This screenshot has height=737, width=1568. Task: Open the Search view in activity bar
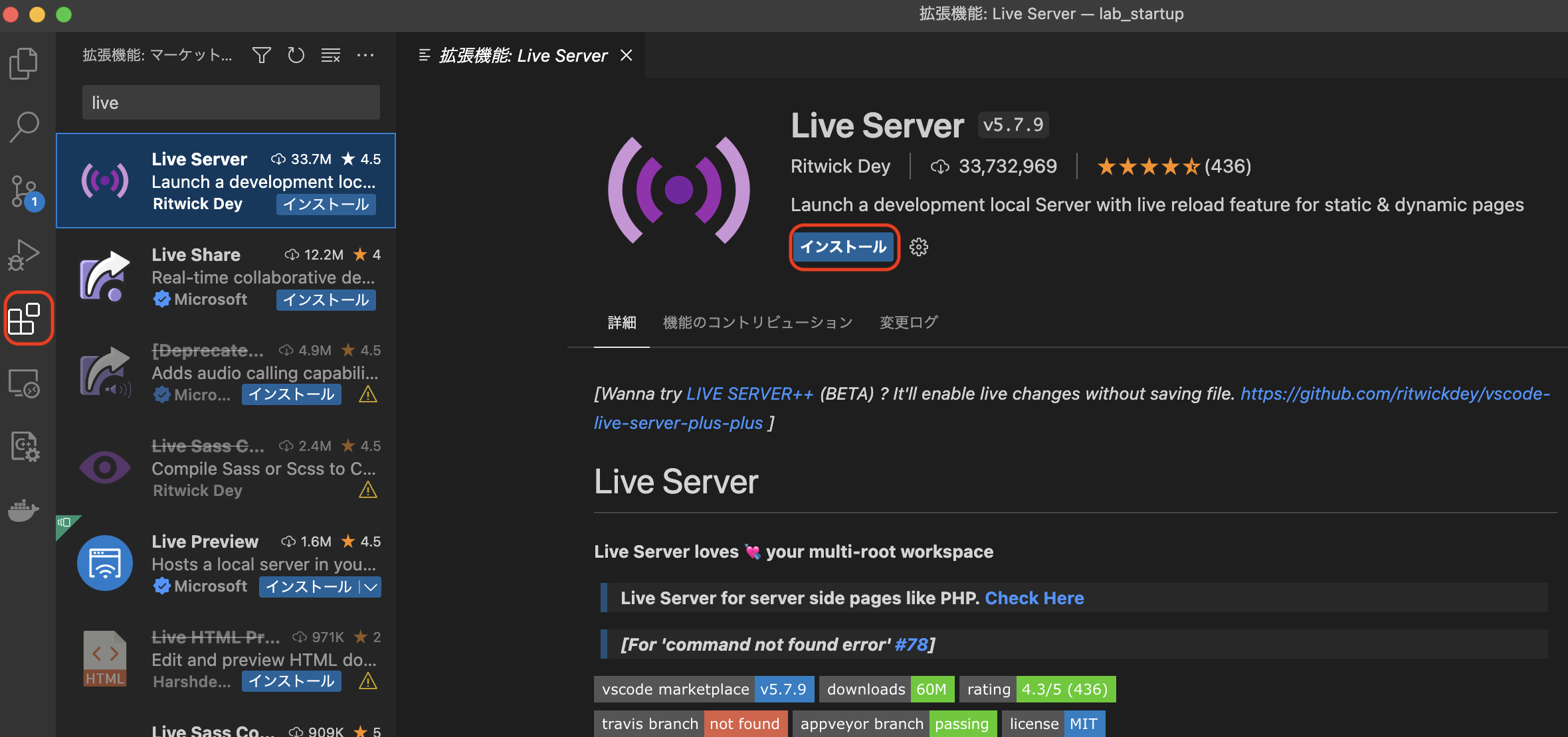pyautogui.click(x=25, y=127)
